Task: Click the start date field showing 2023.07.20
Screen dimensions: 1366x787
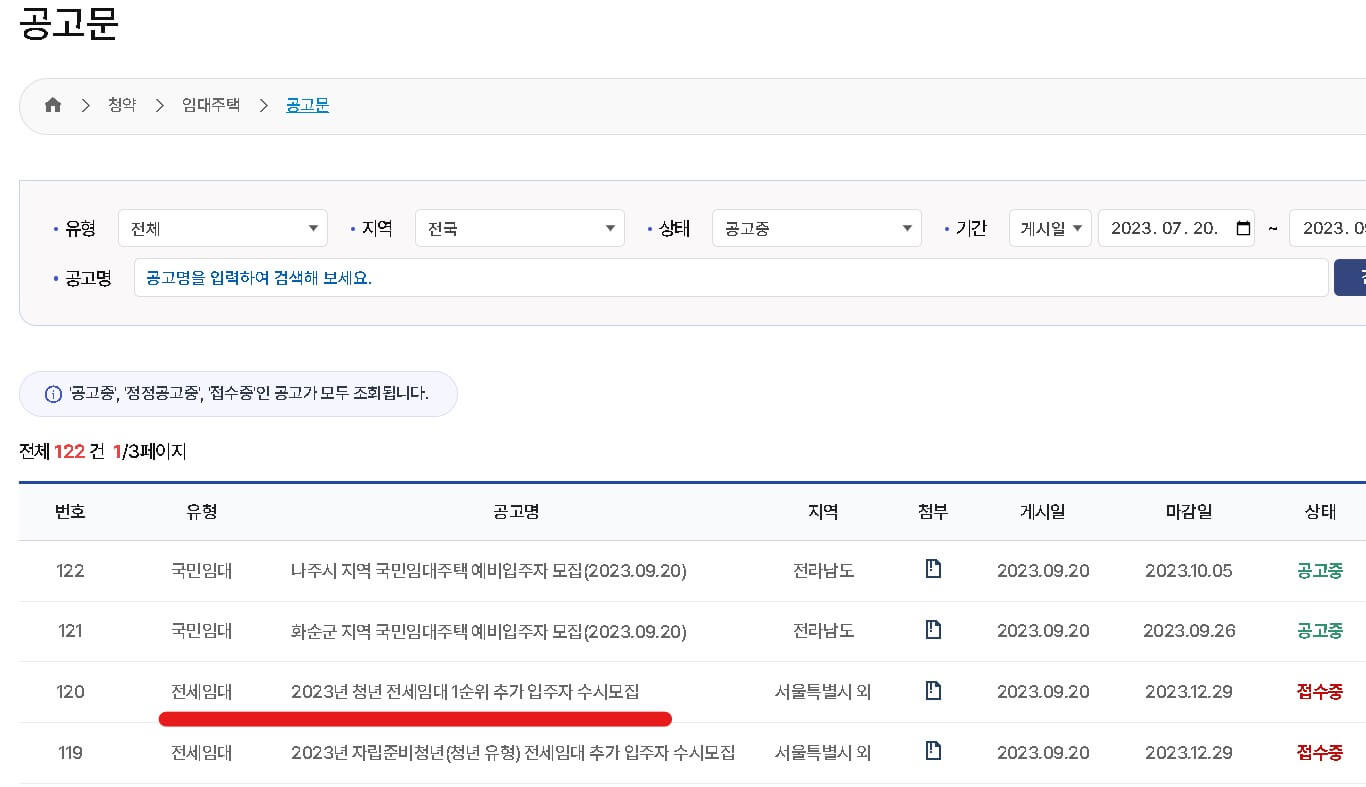Action: [x=1170, y=227]
